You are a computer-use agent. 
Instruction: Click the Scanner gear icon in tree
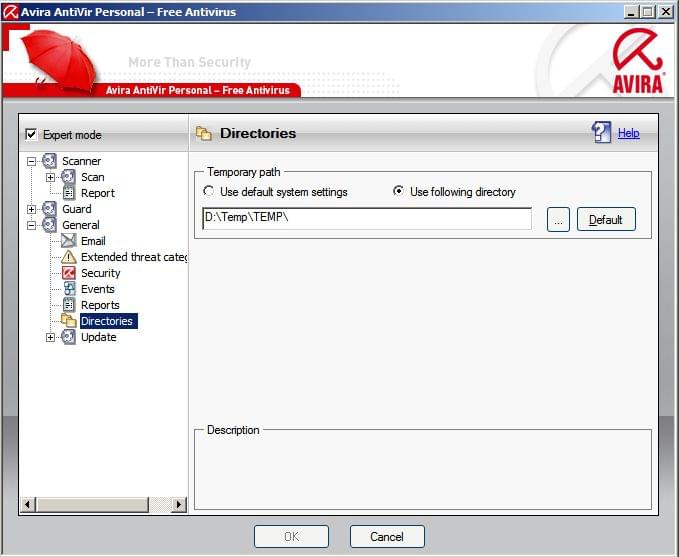[x=49, y=161]
